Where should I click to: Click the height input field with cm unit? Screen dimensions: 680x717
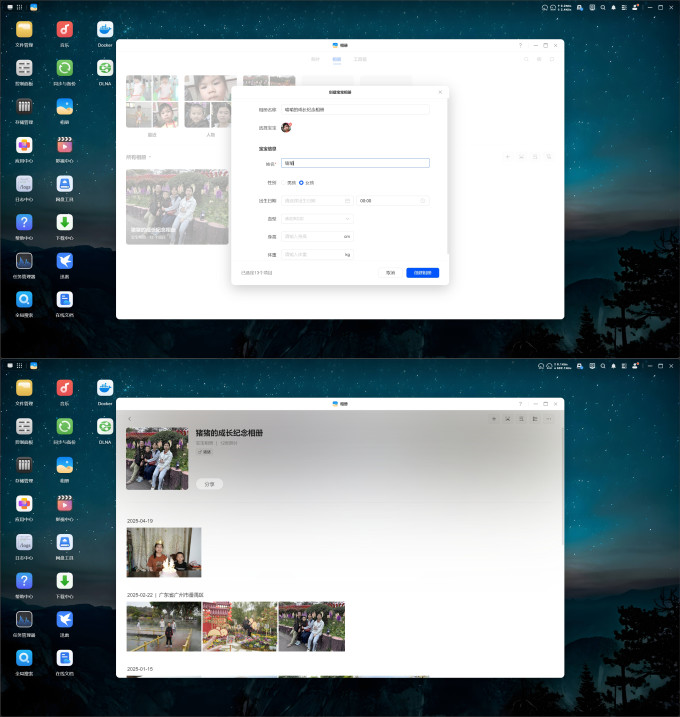click(317, 236)
